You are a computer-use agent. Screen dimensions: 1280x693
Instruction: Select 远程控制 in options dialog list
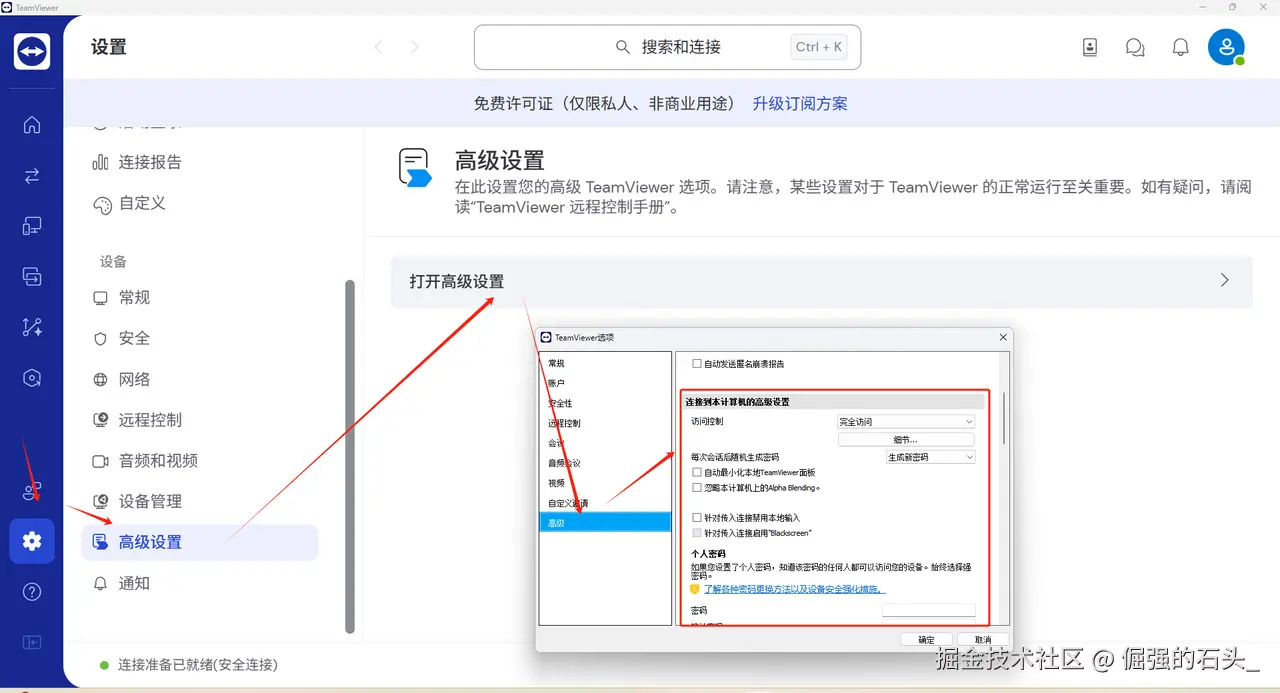point(564,423)
